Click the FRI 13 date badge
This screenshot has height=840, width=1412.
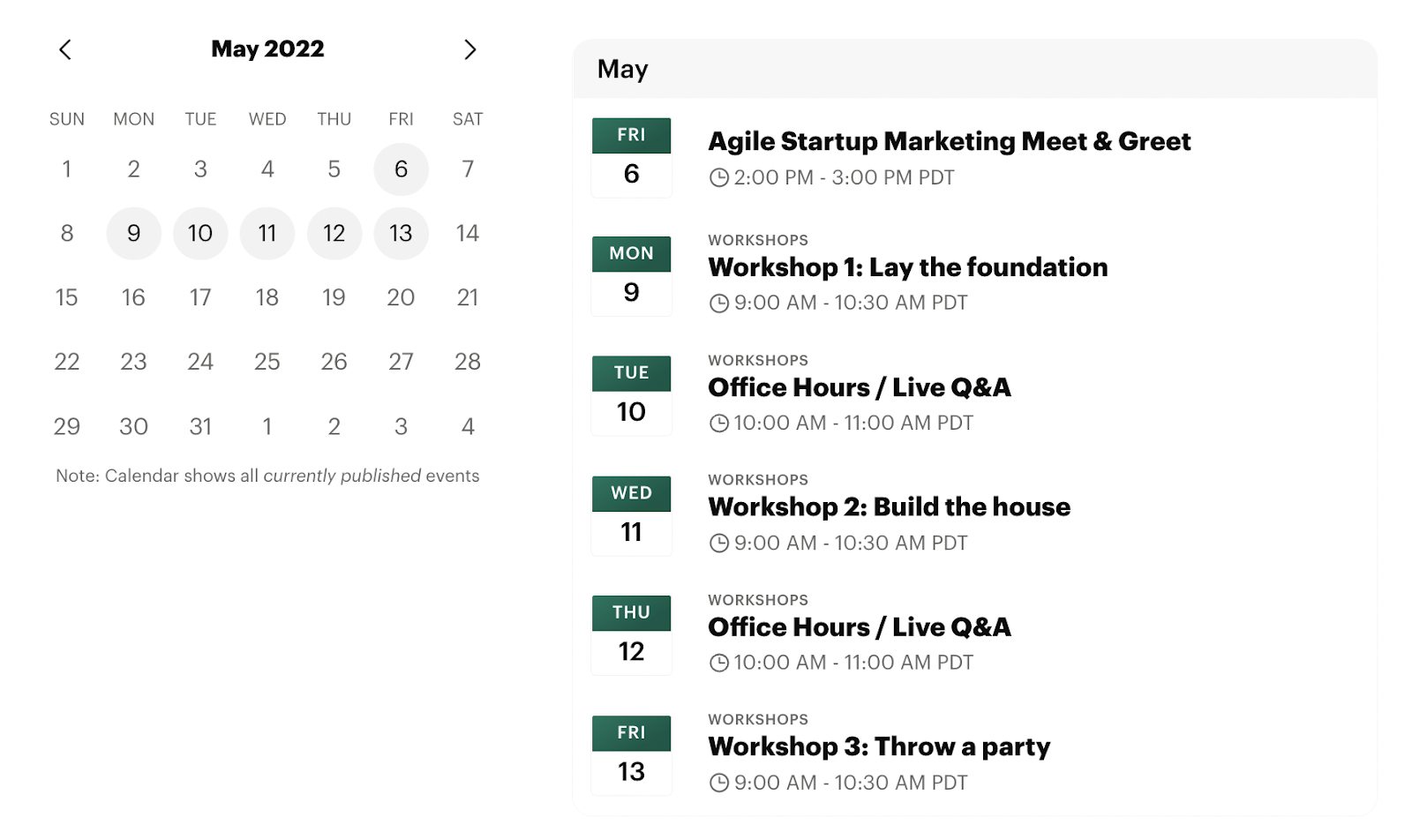click(x=631, y=755)
